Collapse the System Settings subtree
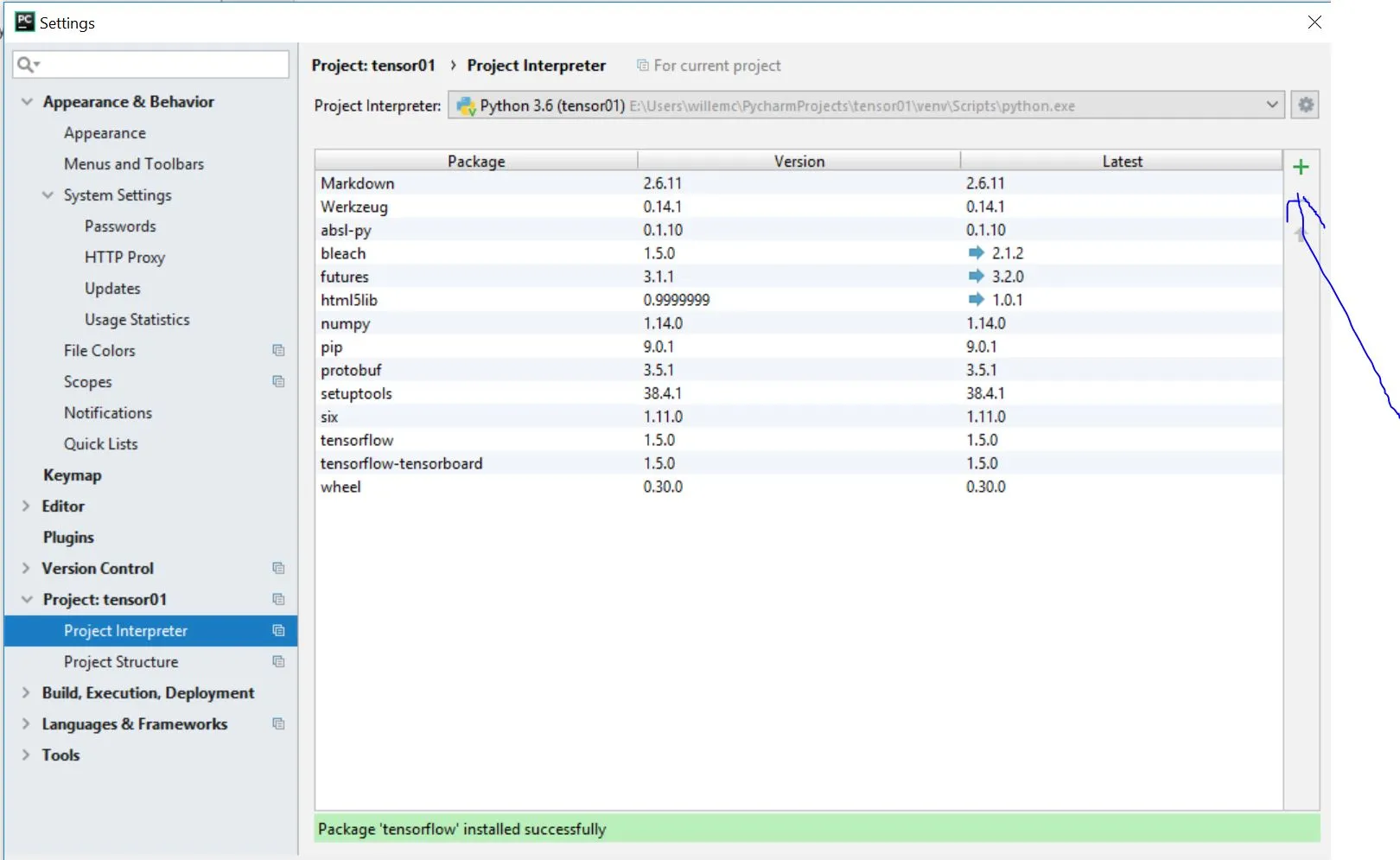This screenshot has height=860, width=1400. tap(48, 194)
